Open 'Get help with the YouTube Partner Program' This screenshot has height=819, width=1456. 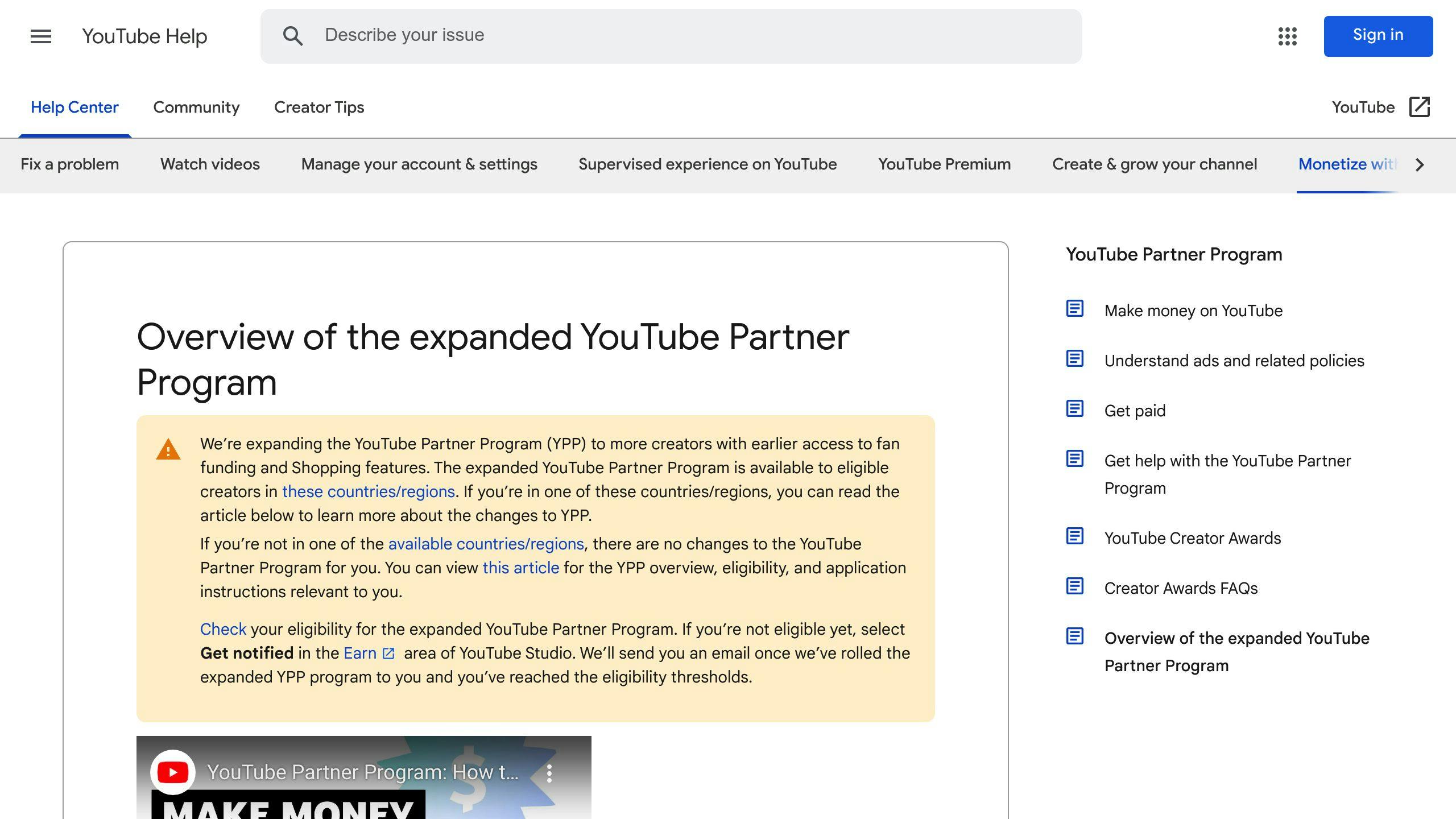1227,474
